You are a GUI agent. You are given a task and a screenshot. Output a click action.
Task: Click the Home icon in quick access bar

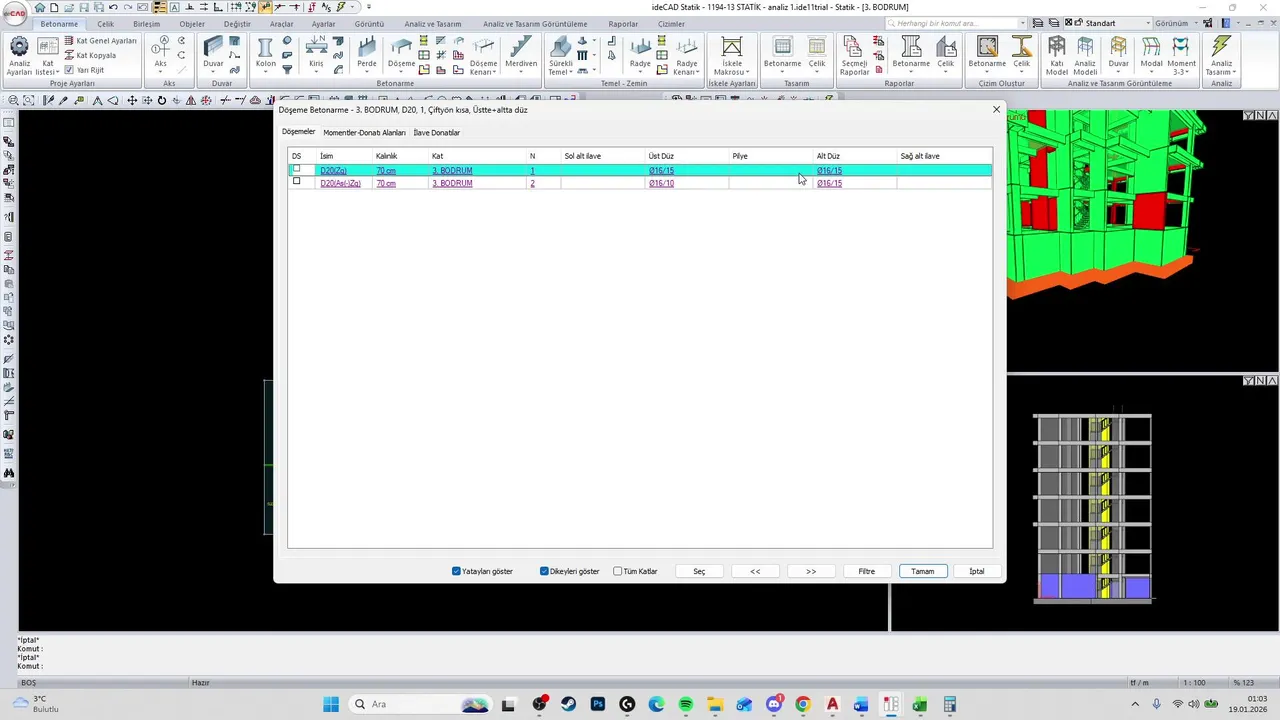pos(40,7)
